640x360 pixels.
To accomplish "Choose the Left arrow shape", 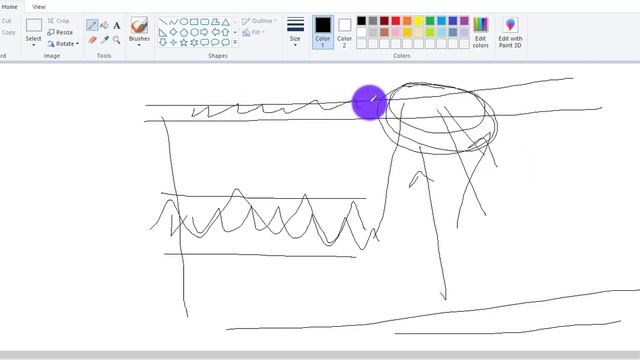I will pyautogui.click(x=215, y=32).
